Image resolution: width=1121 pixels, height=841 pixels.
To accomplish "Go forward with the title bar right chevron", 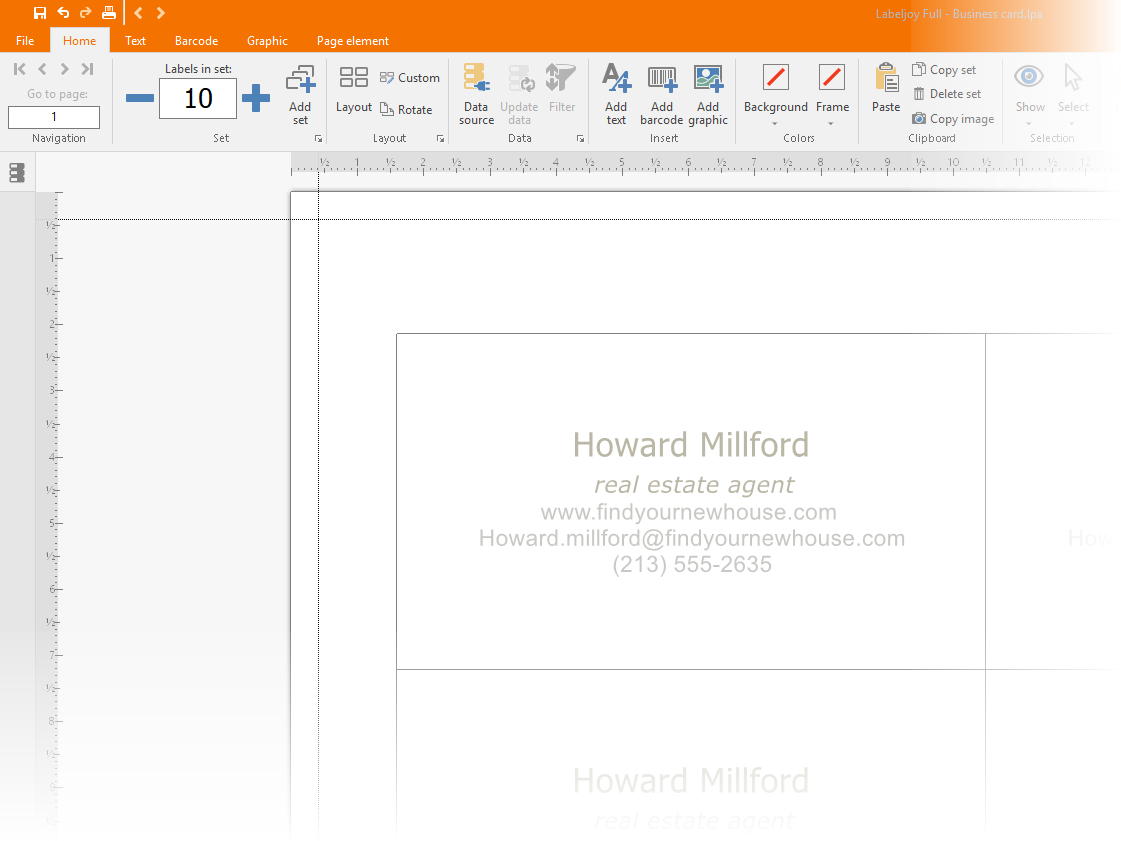I will point(161,13).
